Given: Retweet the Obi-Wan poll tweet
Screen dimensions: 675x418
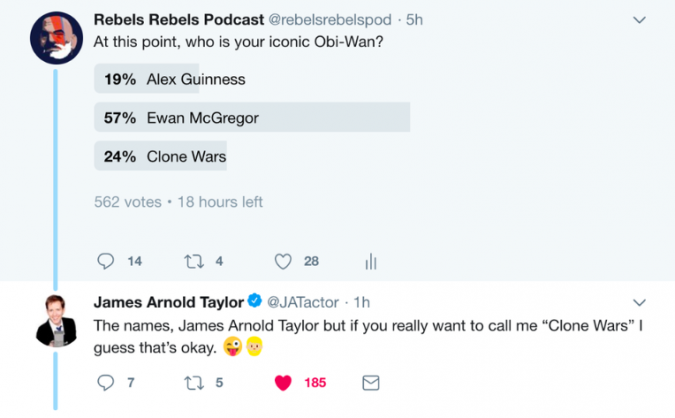Looking at the screenshot, I should point(195,261).
